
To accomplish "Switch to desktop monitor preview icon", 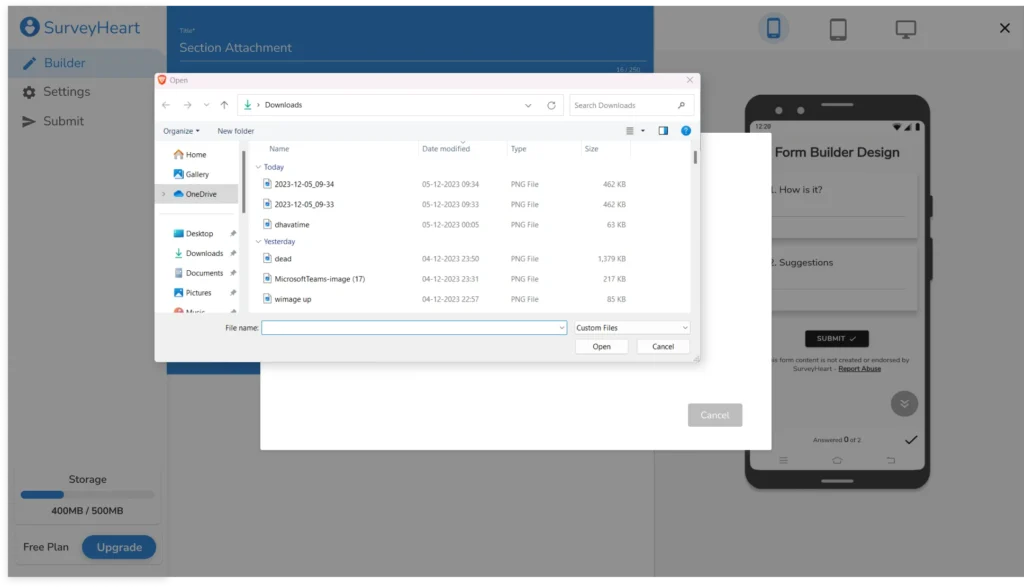I will tap(905, 29).
